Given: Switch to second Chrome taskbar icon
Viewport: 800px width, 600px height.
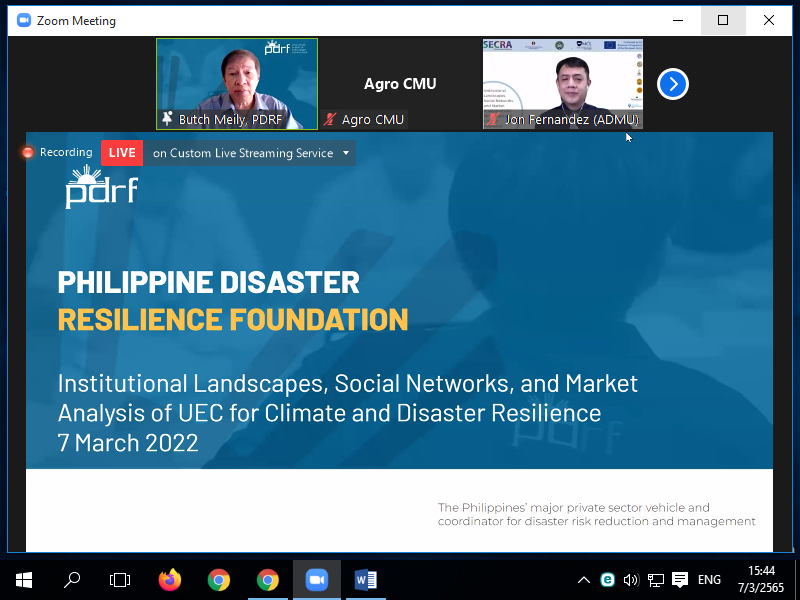Looking at the screenshot, I should tap(267, 580).
